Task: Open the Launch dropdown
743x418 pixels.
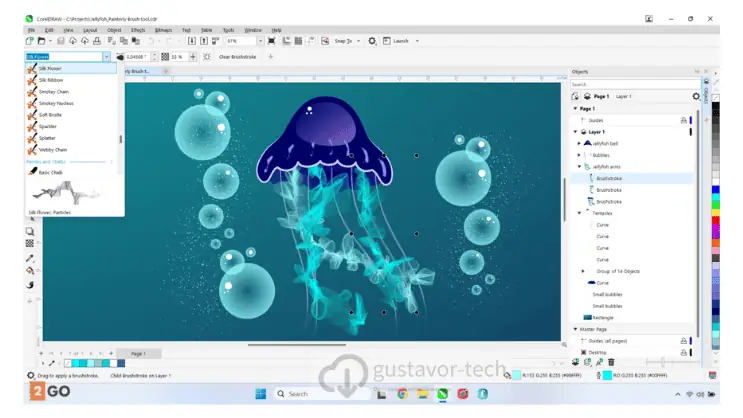Action: [417, 41]
